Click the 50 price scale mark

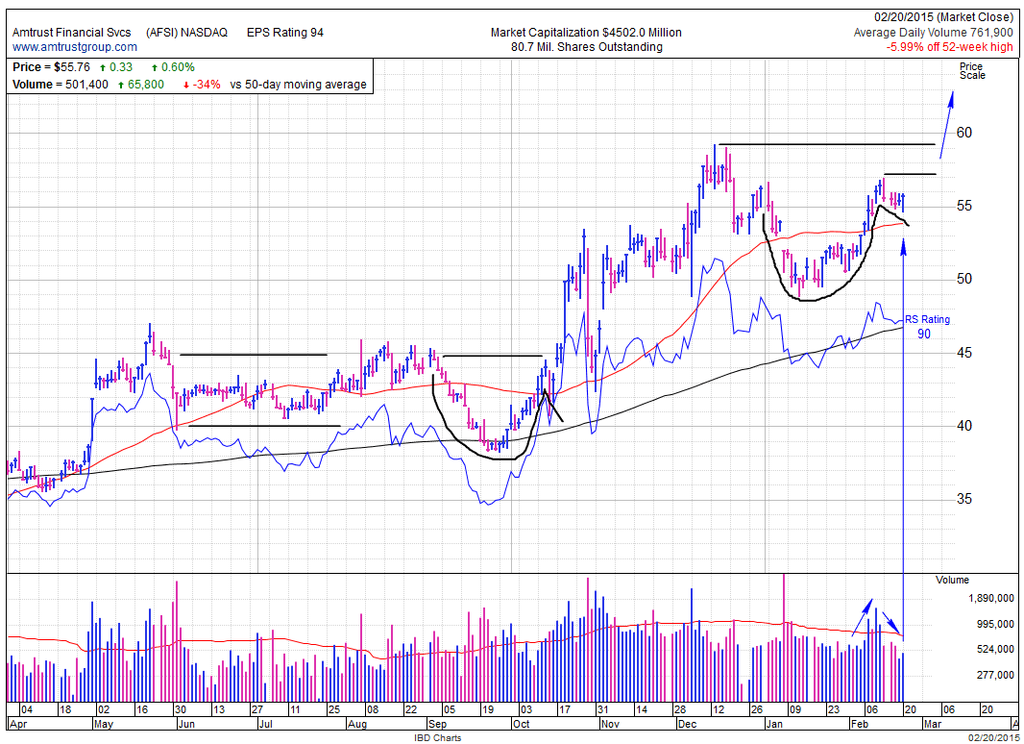coord(964,279)
